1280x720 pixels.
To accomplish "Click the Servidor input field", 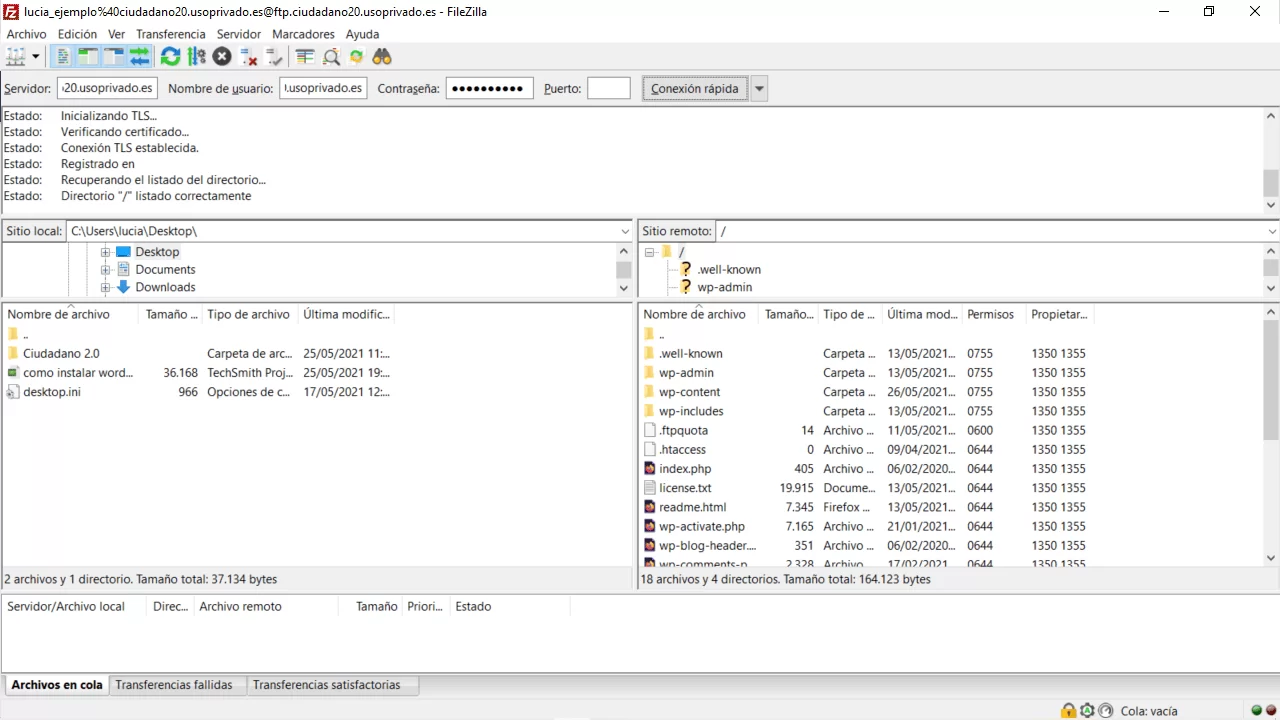I will pos(107,88).
